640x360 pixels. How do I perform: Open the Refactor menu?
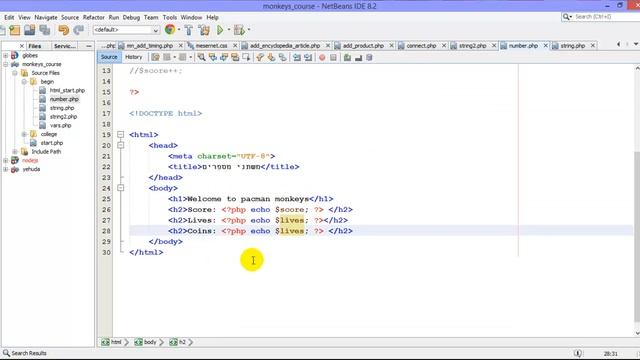tap(93, 18)
